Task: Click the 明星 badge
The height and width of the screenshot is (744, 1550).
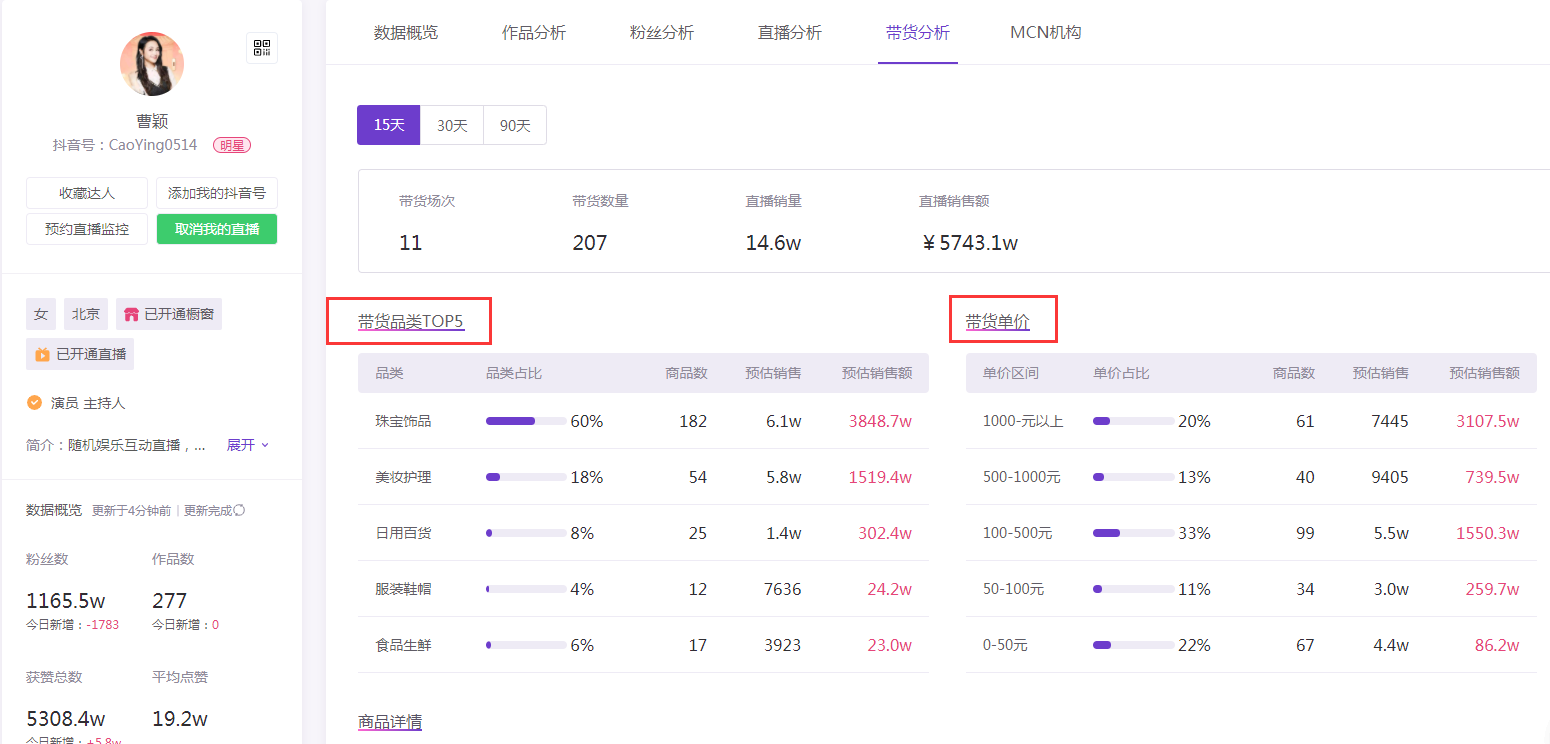Action: coord(231,145)
